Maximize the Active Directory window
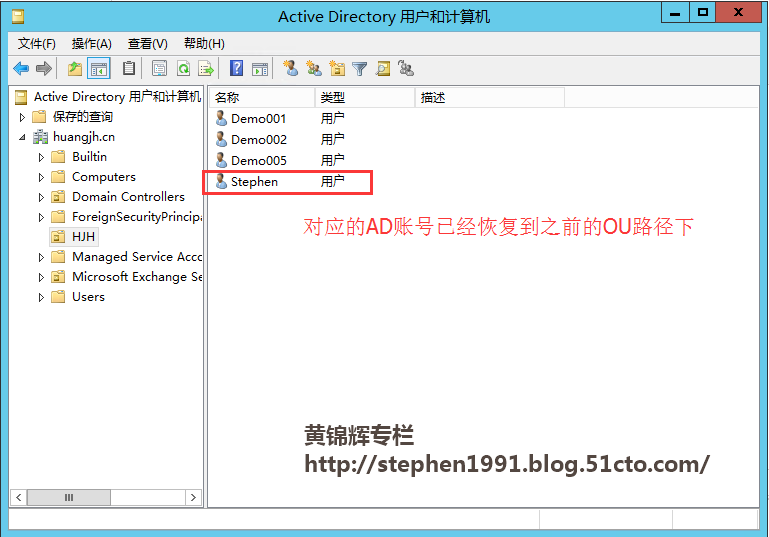Screen dimensions: 769x537 pyautogui.click(x=702, y=13)
